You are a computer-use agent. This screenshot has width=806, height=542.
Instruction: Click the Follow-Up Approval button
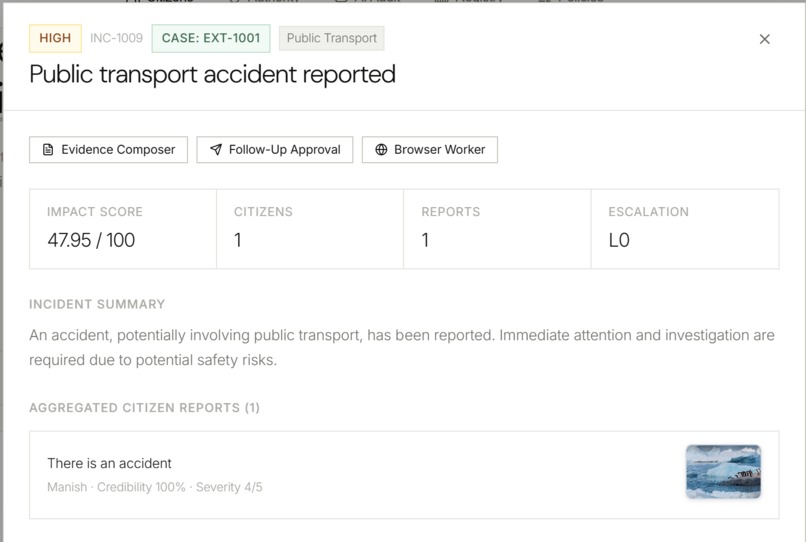(274, 150)
